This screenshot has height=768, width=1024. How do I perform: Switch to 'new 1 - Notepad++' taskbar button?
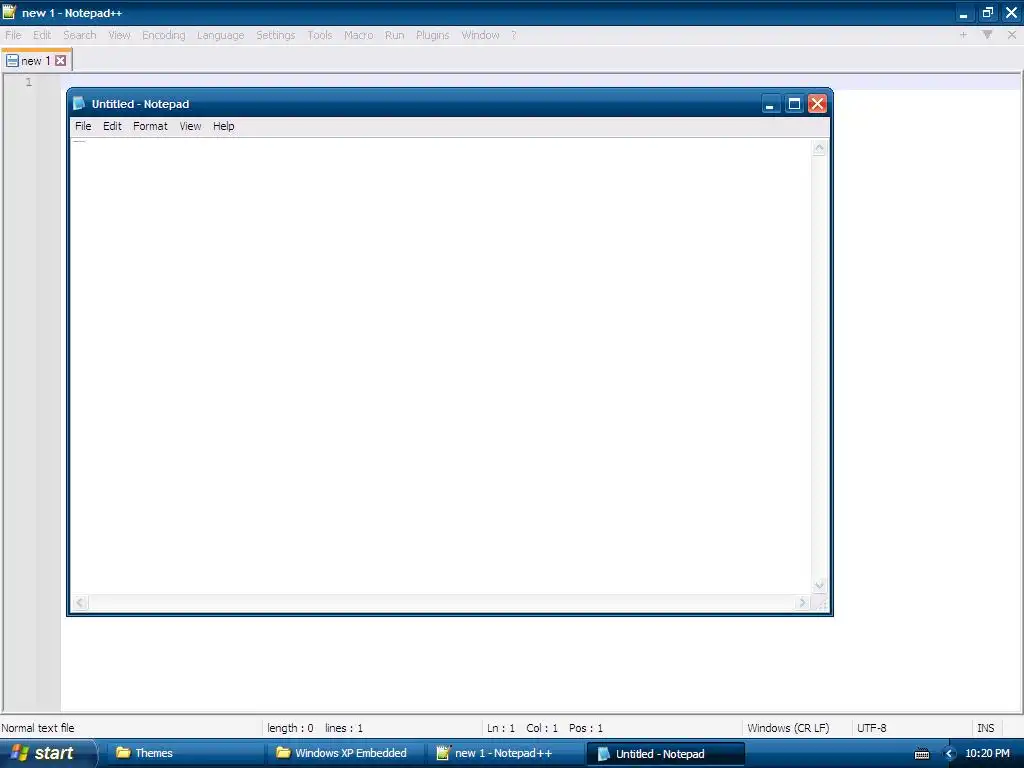pyautogui.click(x=506, y=753)
